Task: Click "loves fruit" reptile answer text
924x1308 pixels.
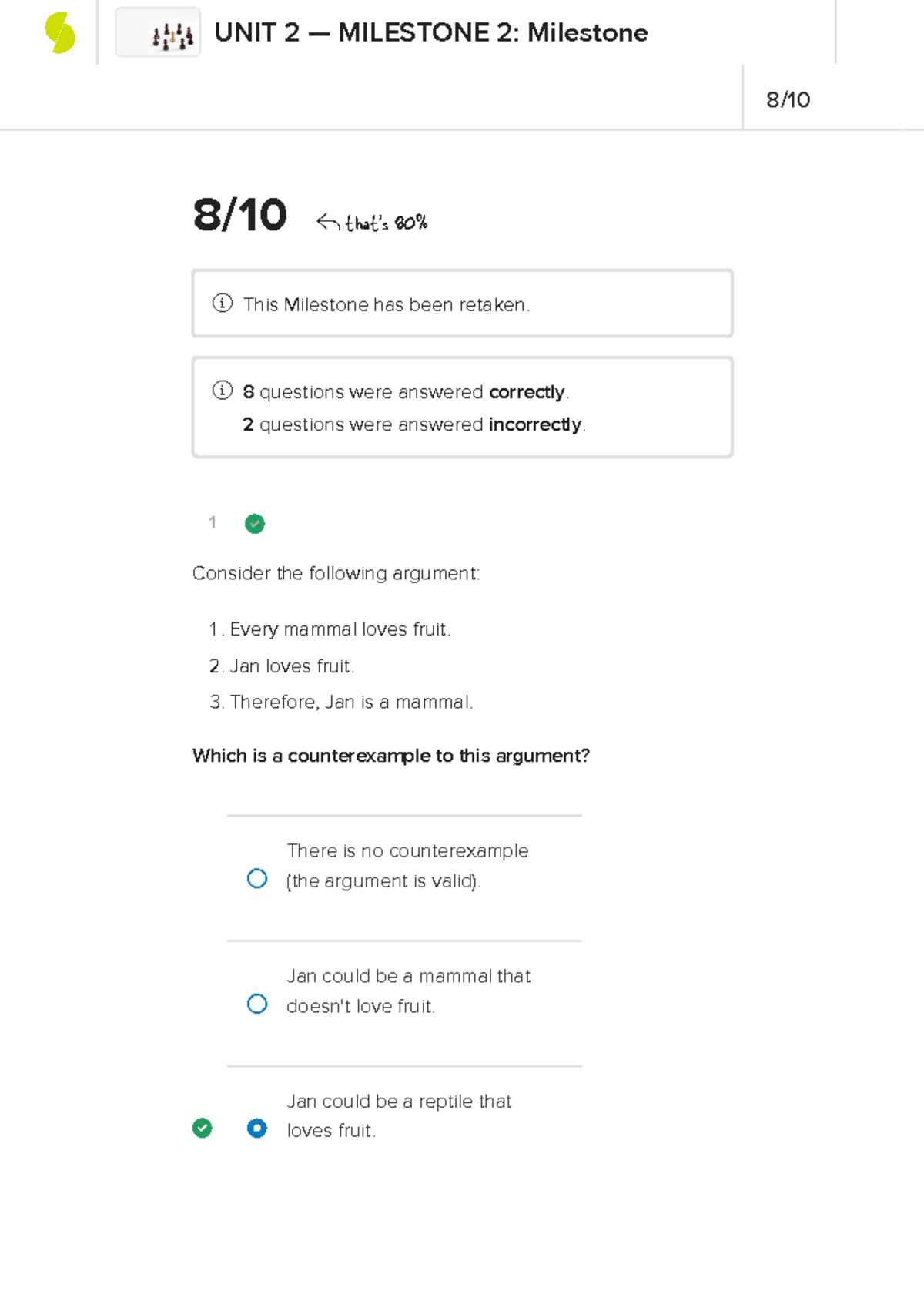Action: 331,1131
